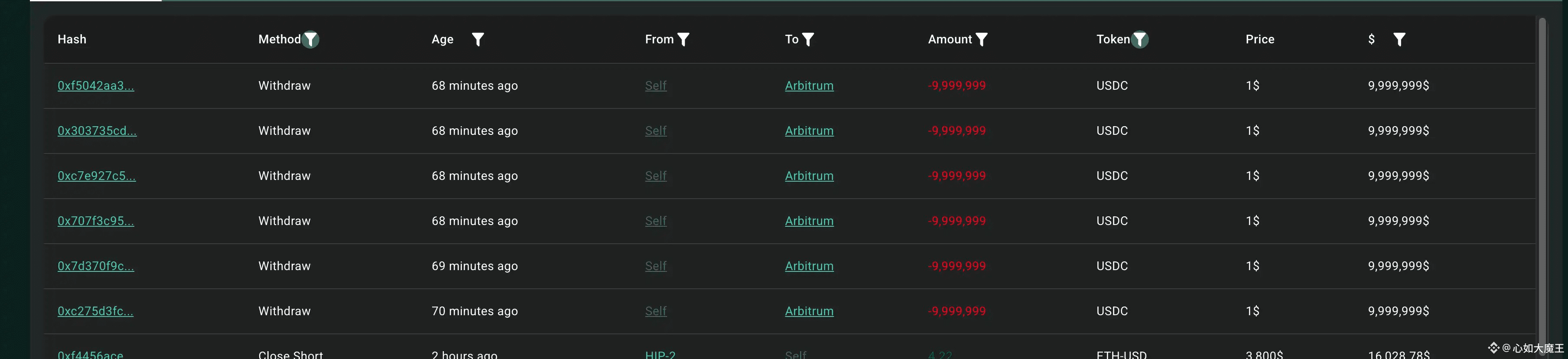1568x359 pixels.
Task: Click the Amount column filter icon
Action: point(981,39)
